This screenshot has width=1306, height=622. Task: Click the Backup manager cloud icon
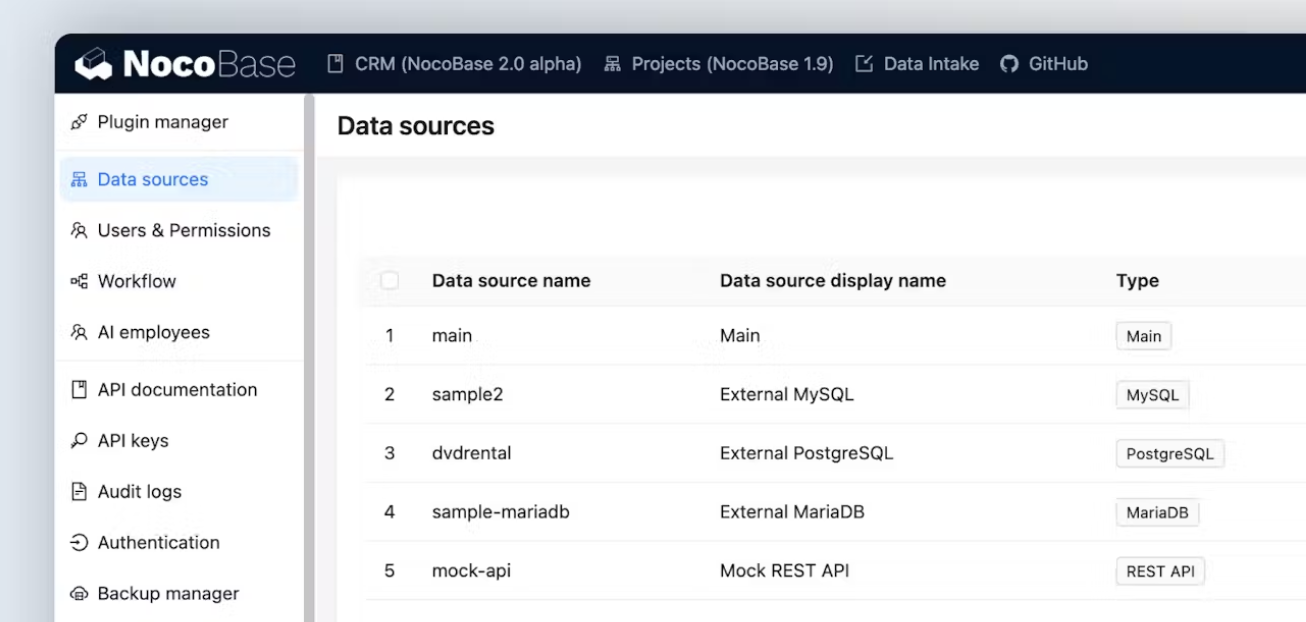[79, 594]
